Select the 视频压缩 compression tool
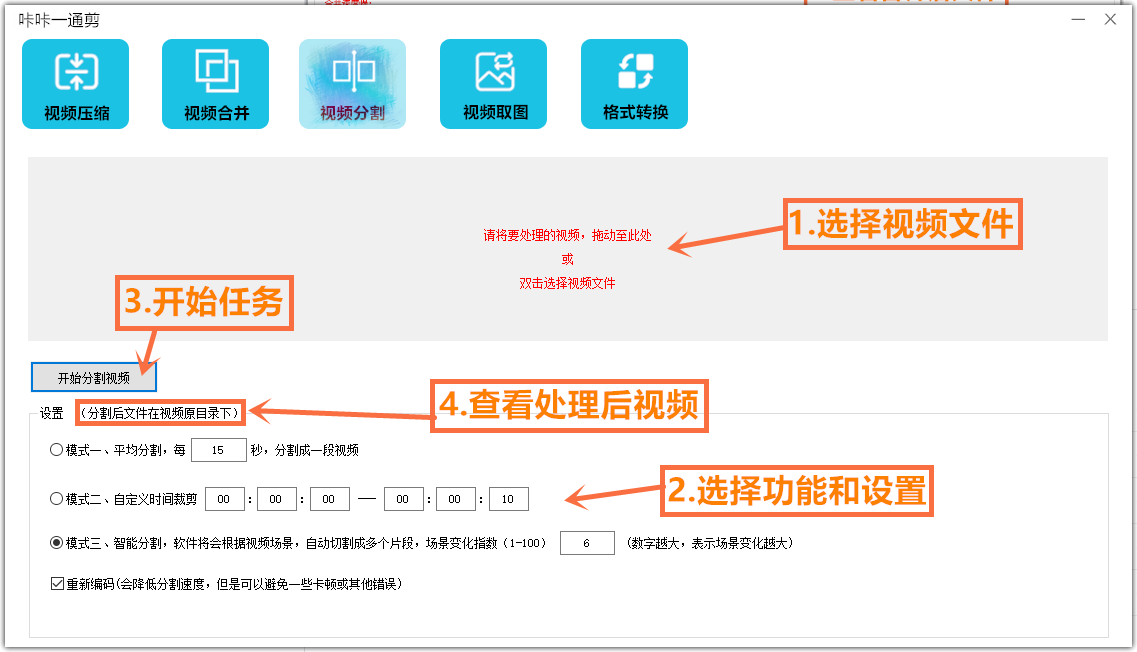Image resolution: width=1137 pixels, height=652 pixels. click(75, 83)
